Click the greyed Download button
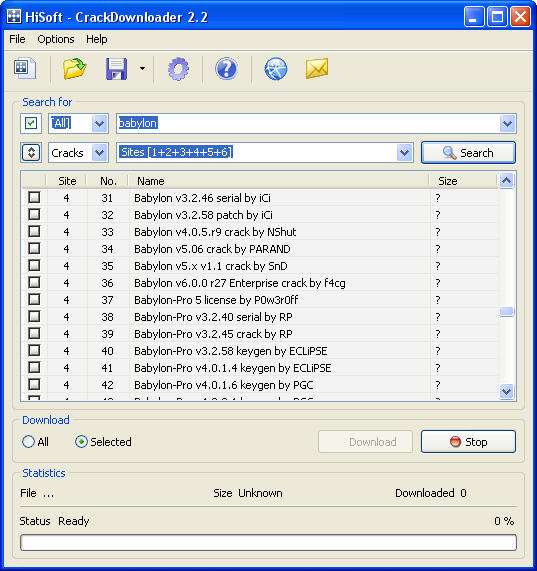537x571 pixels. coord(365,442)
